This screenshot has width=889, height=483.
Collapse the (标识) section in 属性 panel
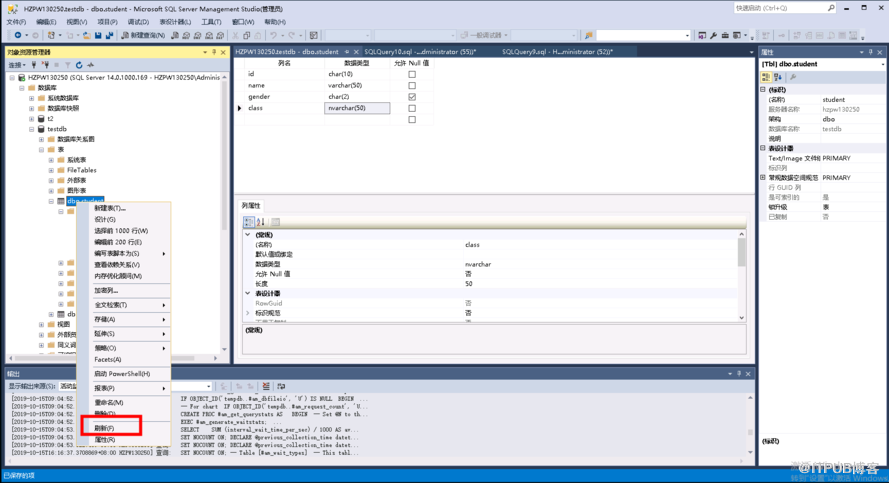coord(763,89)
